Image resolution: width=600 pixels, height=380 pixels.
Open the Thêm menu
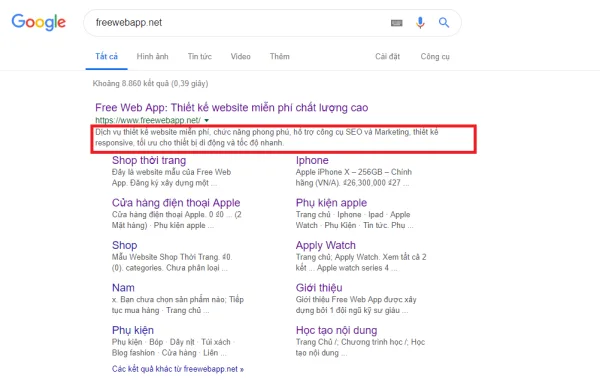[x=280, y=57]
